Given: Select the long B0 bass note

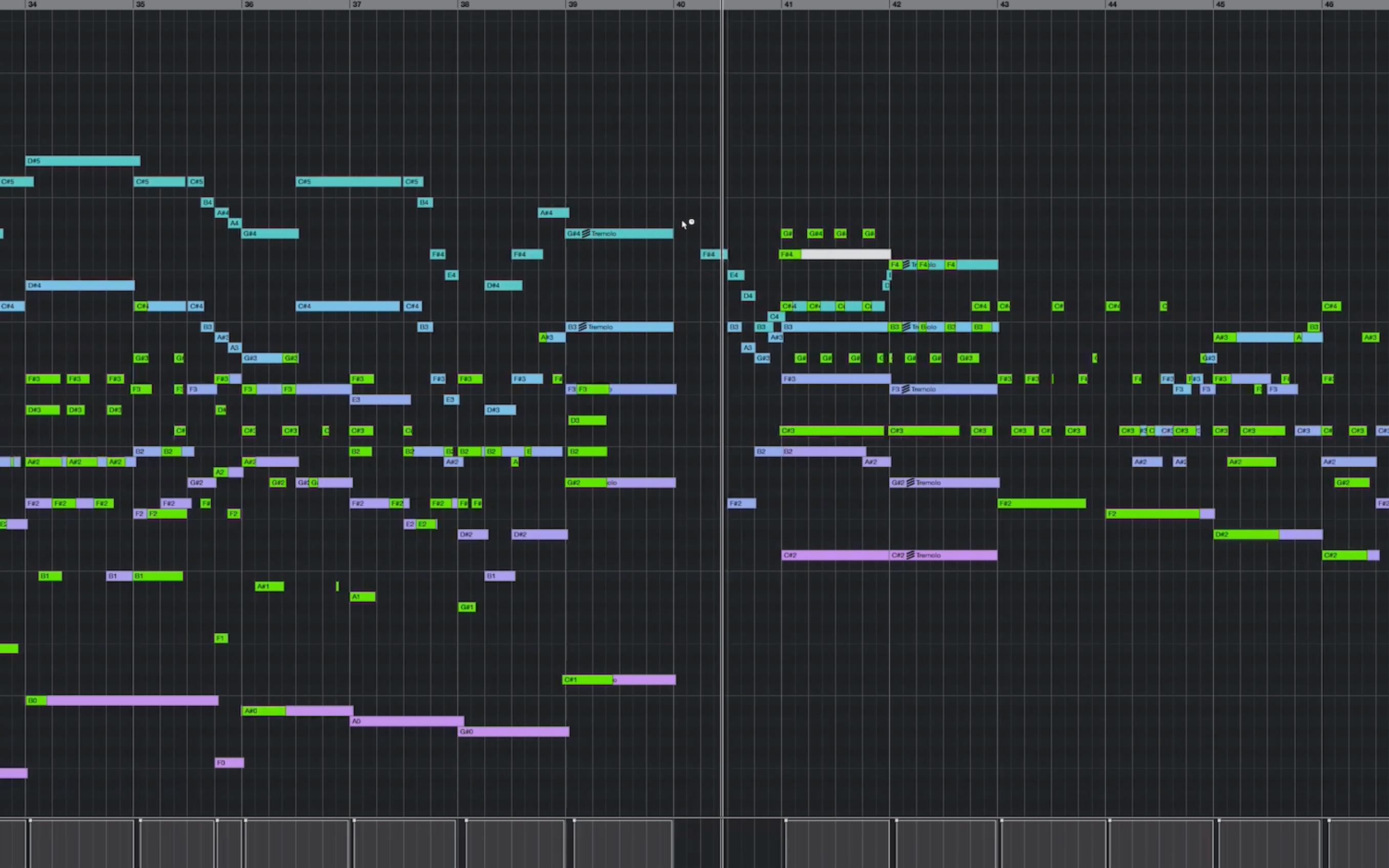Looking at the screenshot, I should click(x=122, y=700).
